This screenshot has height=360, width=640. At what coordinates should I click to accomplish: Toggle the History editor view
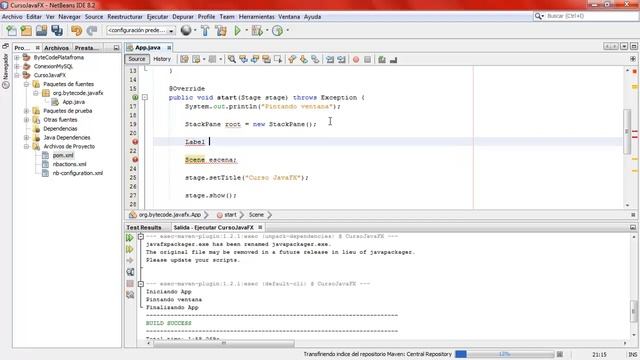162,59
